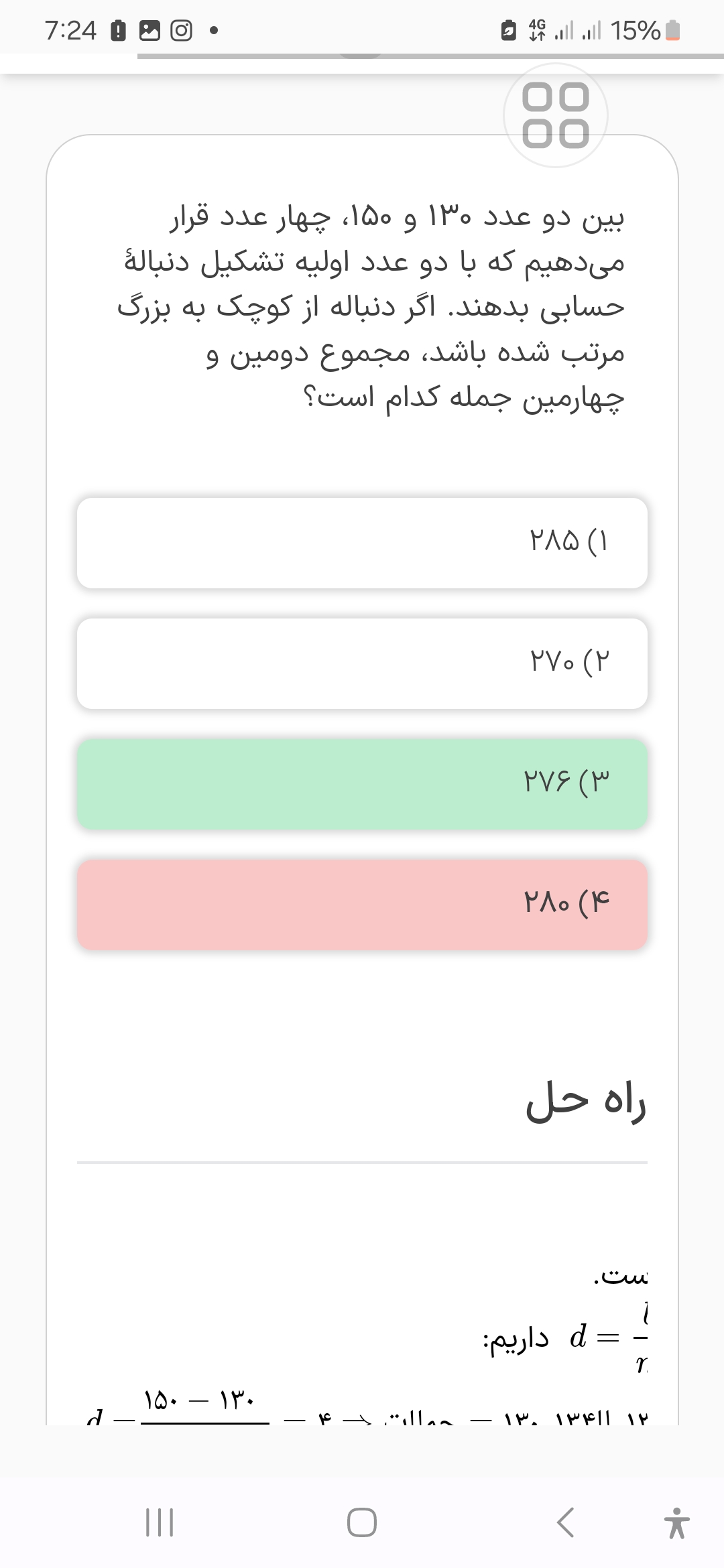Tap the accessibility person icon

pos(677,1522)
